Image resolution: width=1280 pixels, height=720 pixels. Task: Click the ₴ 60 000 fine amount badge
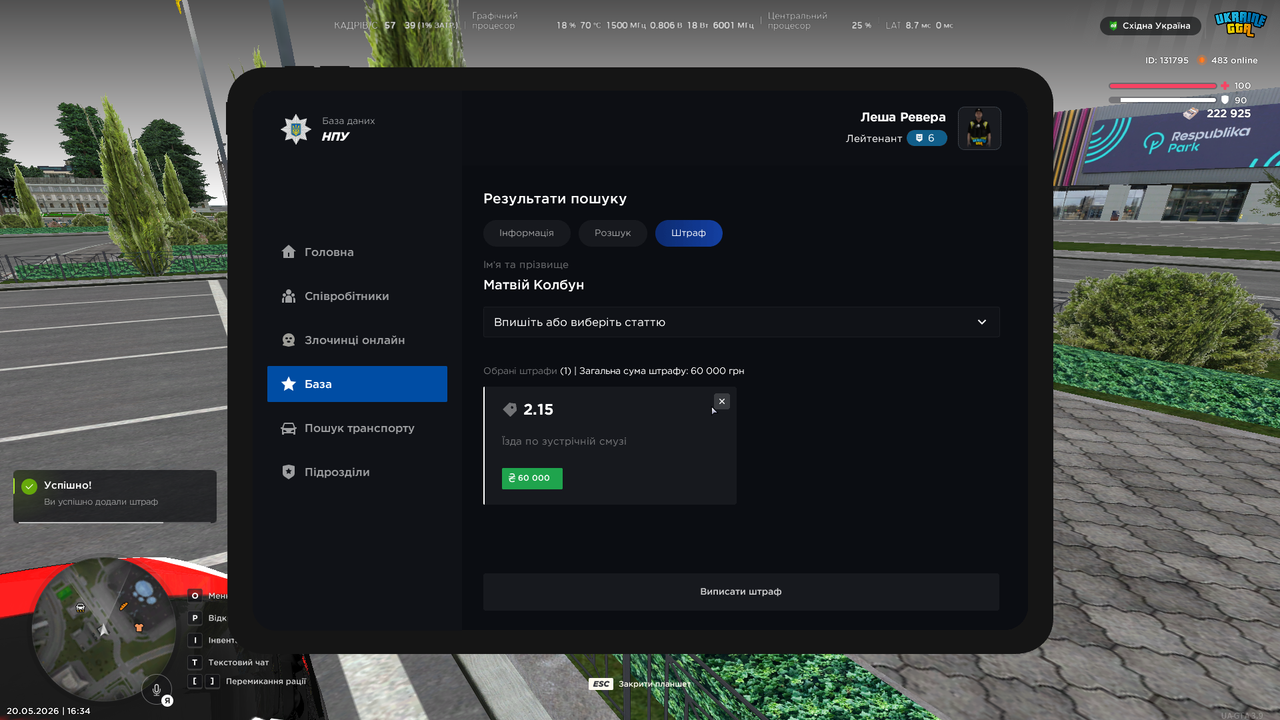click(x=532, y=478)
